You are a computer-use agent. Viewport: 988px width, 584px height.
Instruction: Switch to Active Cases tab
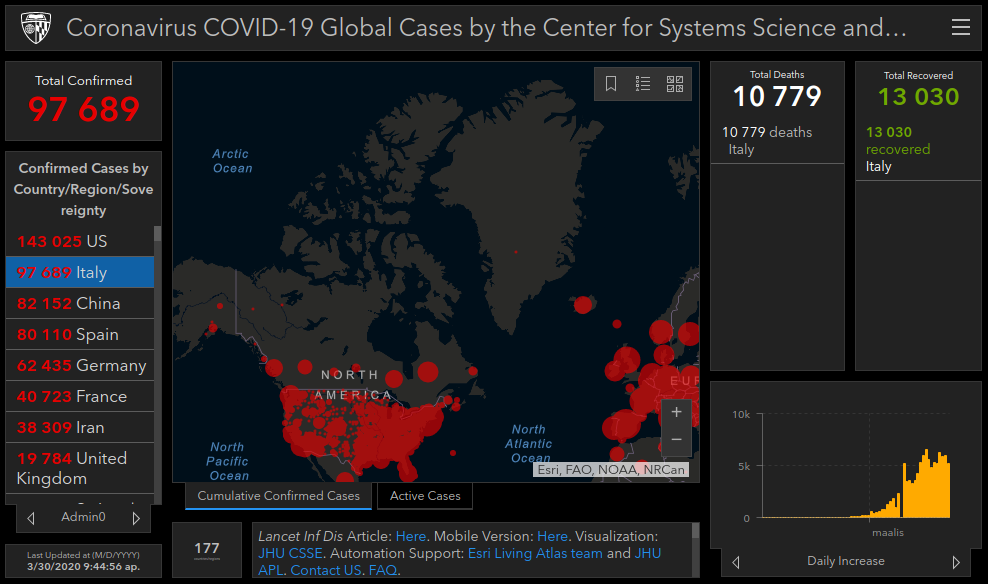pos(425,496)
